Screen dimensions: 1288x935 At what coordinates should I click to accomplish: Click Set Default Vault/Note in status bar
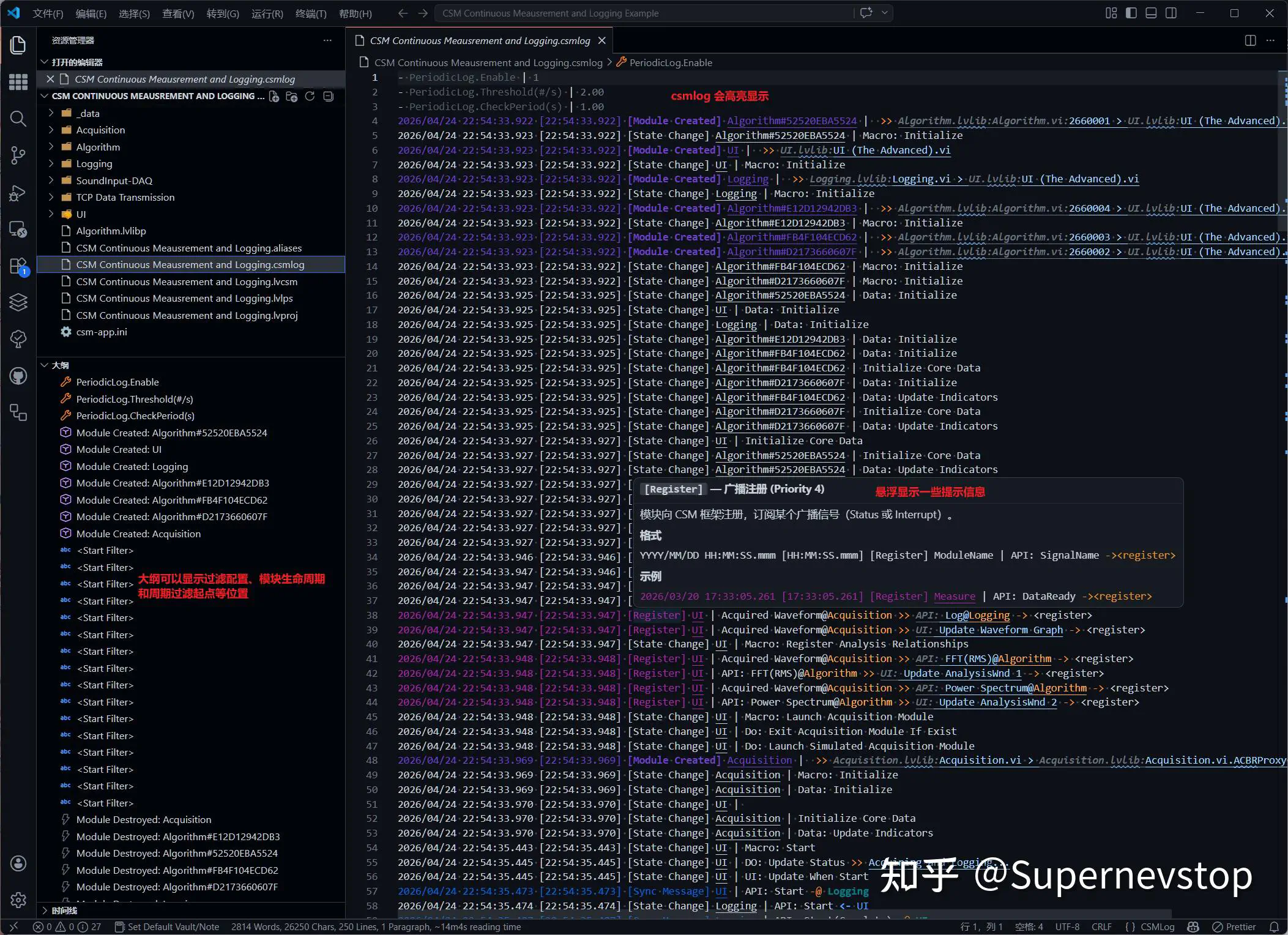tap(166, 927)
